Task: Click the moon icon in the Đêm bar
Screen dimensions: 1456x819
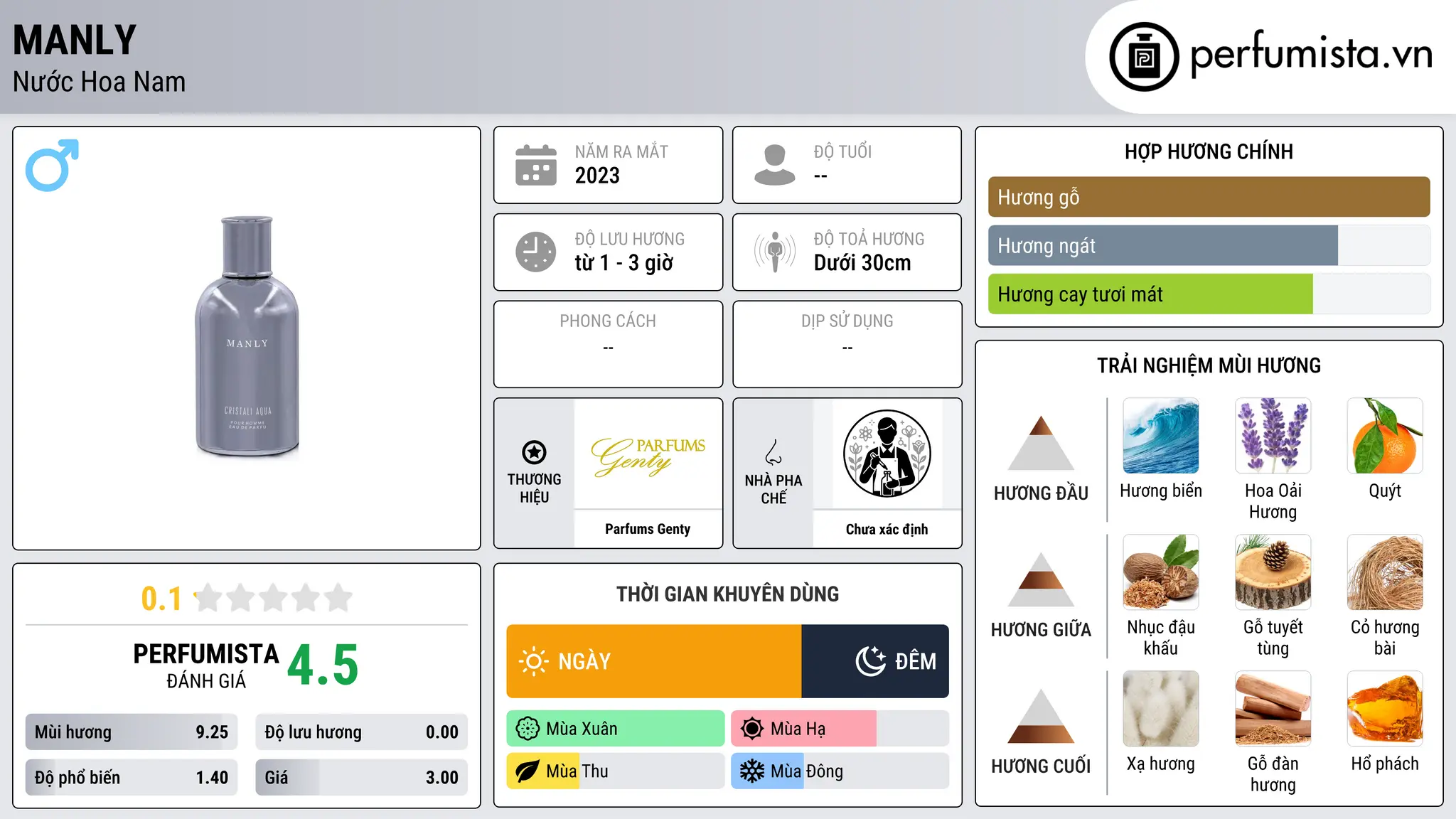Action: 870,661
